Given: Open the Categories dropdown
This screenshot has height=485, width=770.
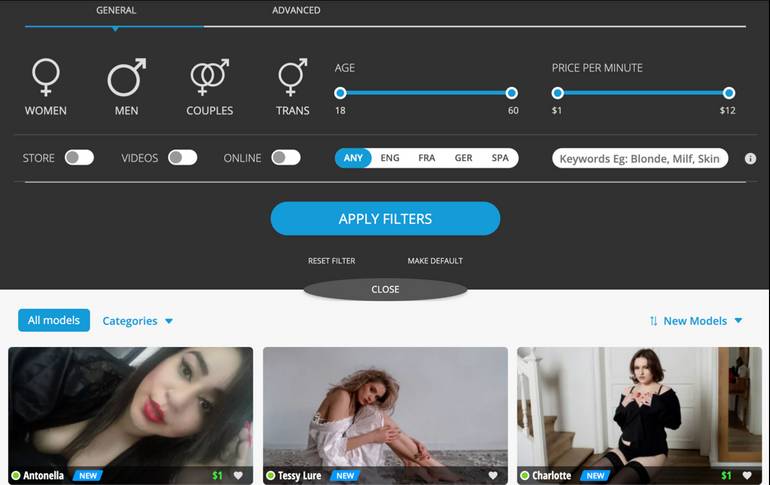Looking at the screenshot, I should 138,321.
